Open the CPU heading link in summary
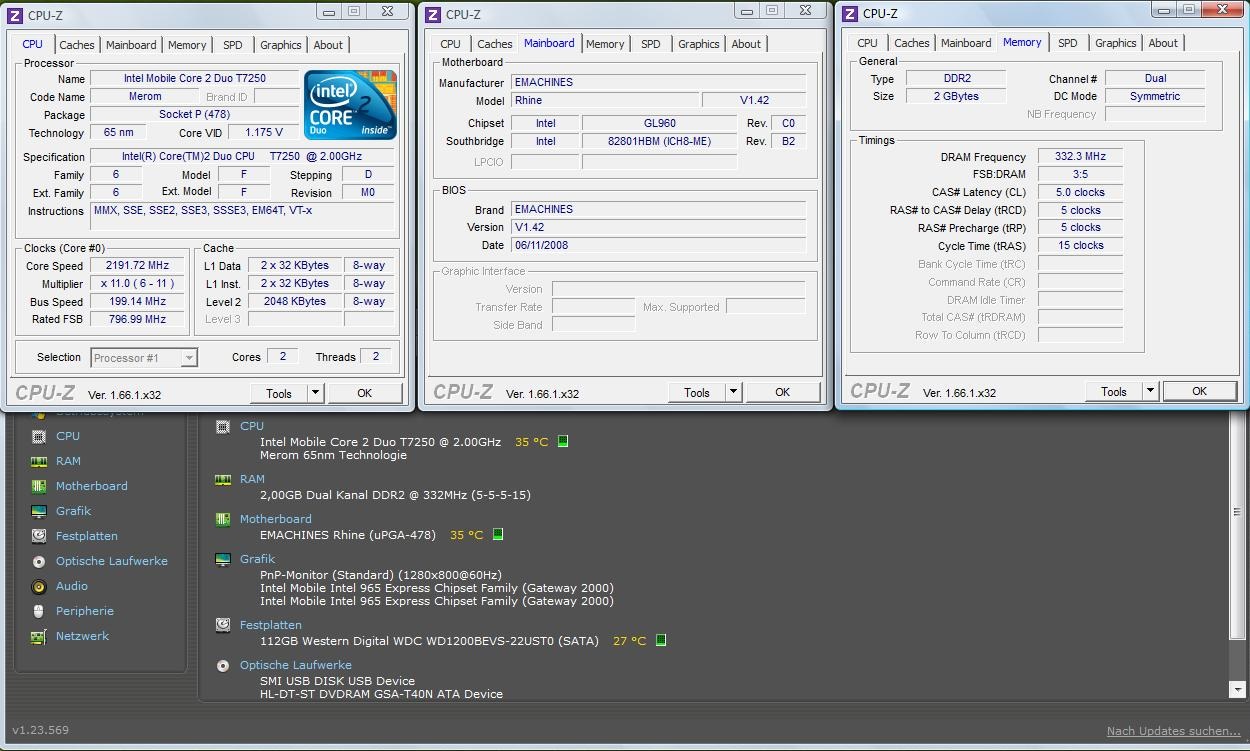The height and width of the screenshot is (751, 1250). click(x=252, y=426)
